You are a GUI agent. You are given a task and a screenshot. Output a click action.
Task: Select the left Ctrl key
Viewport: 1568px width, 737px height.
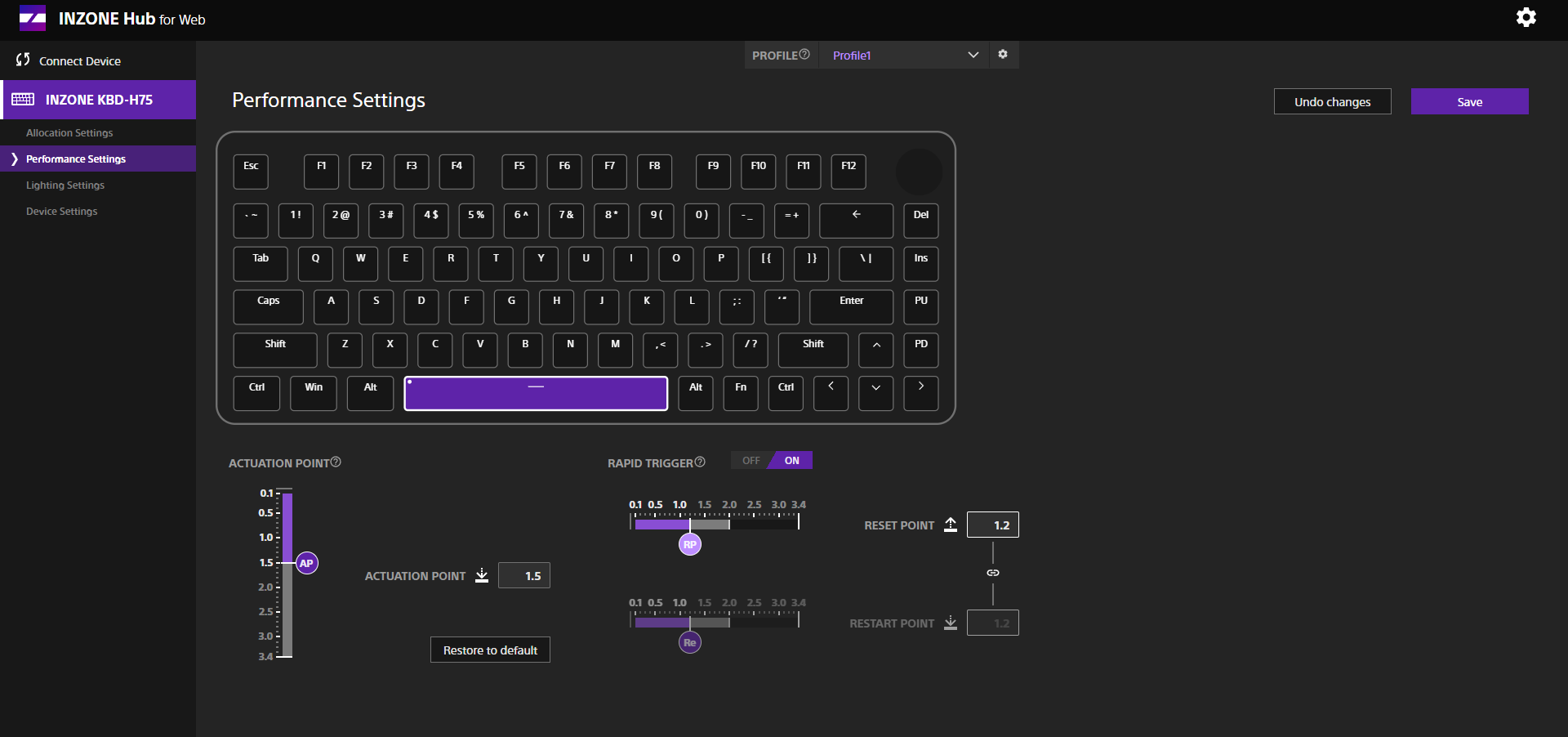pos(256,393)
